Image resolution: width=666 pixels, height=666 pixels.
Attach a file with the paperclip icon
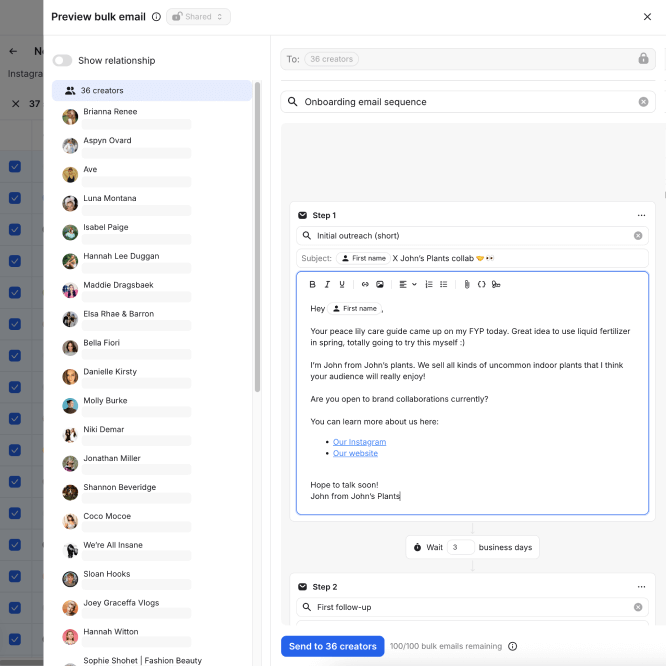[x=467, y=285]
